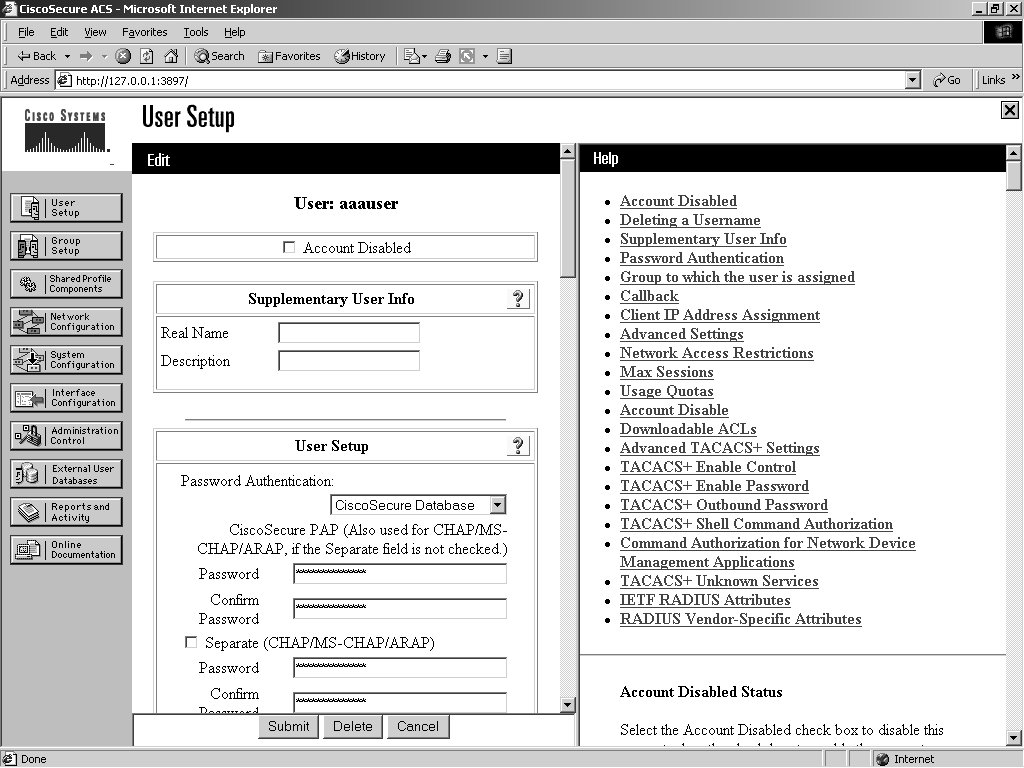The width and height of the screenshot is (1024, 768).
Task: Click the Description input field
Action: pos(349,360)
